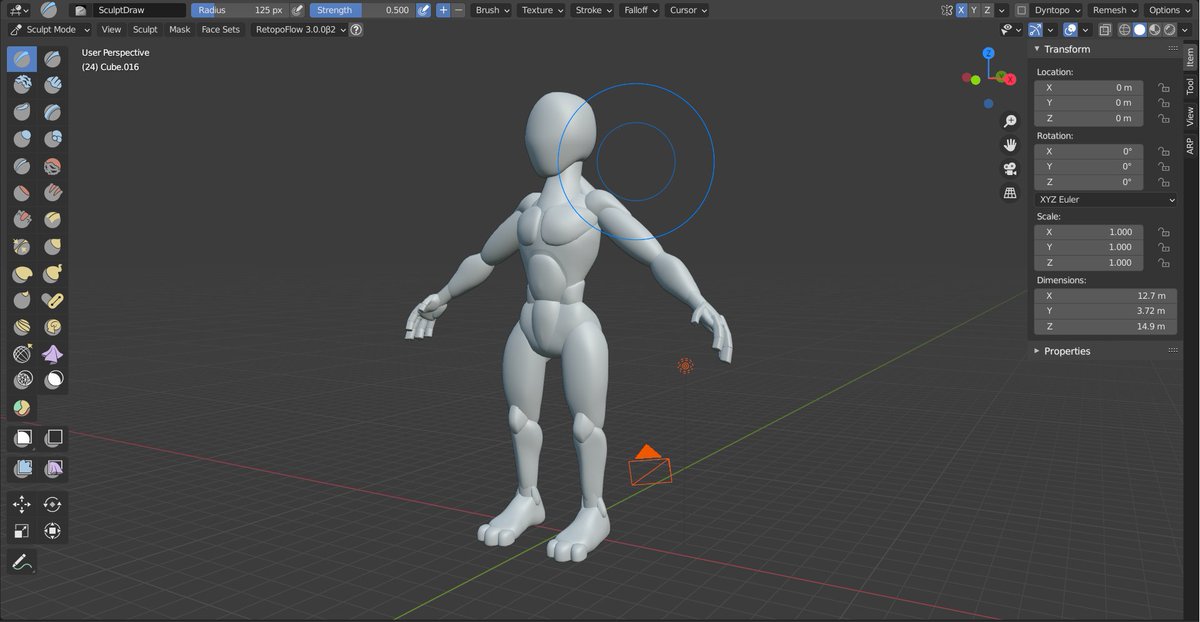The width and height of the screenshot is (1200, 622).
Task: Click the zoom magnifier navigation gizmo
Action: coord(1010,121)
